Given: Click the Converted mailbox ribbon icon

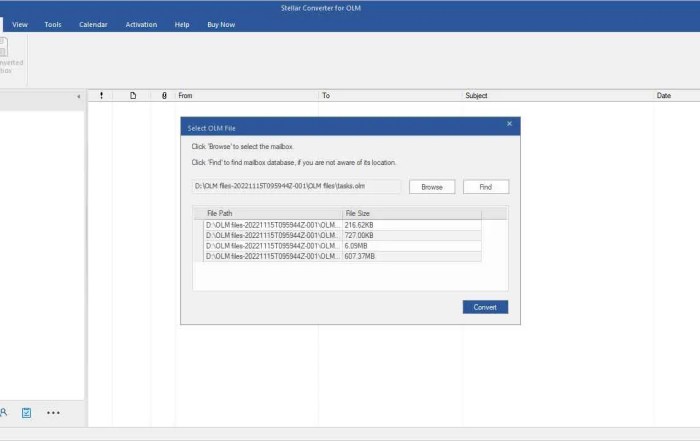Looking at the screenshot, I should tap(10, 56).
